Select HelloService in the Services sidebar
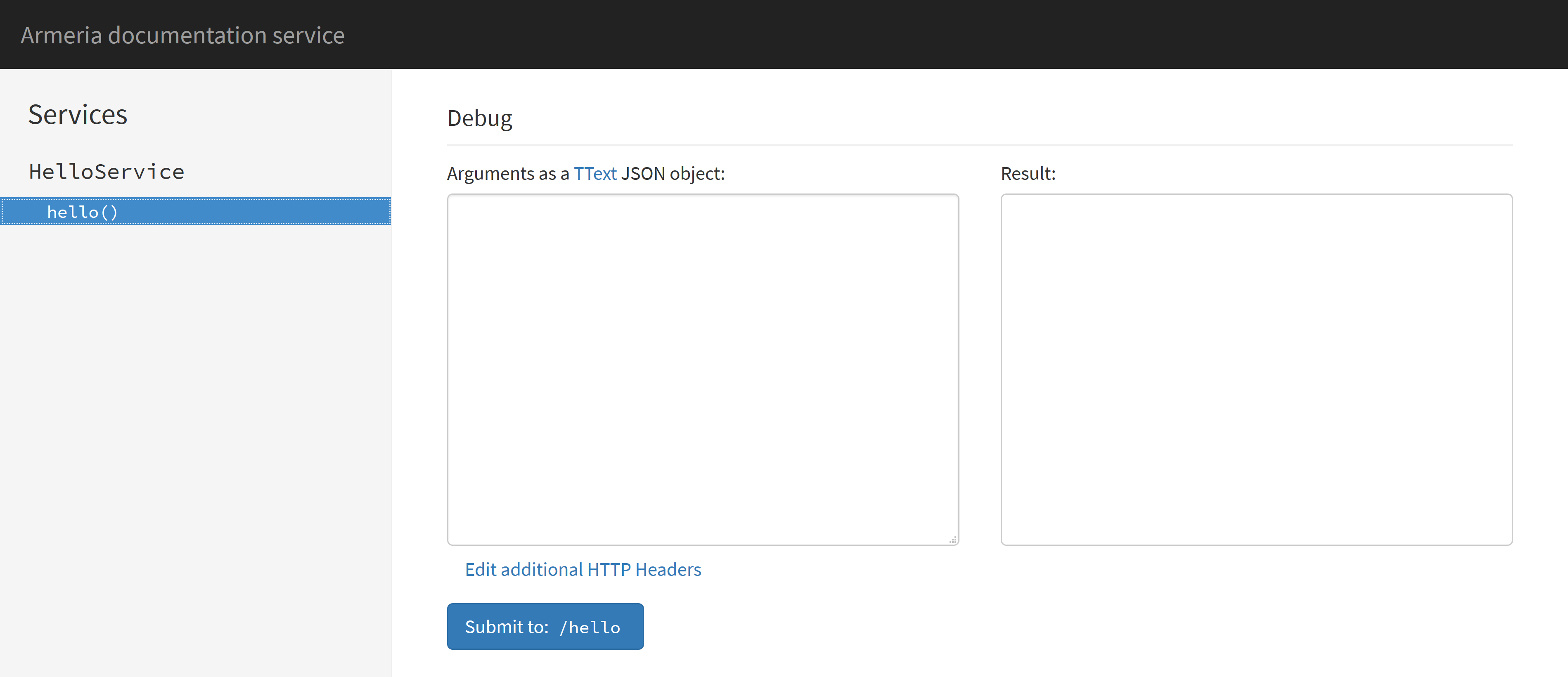Viewport: 1568px width, 677px height. pyautogui.click(x=107, y=172)
